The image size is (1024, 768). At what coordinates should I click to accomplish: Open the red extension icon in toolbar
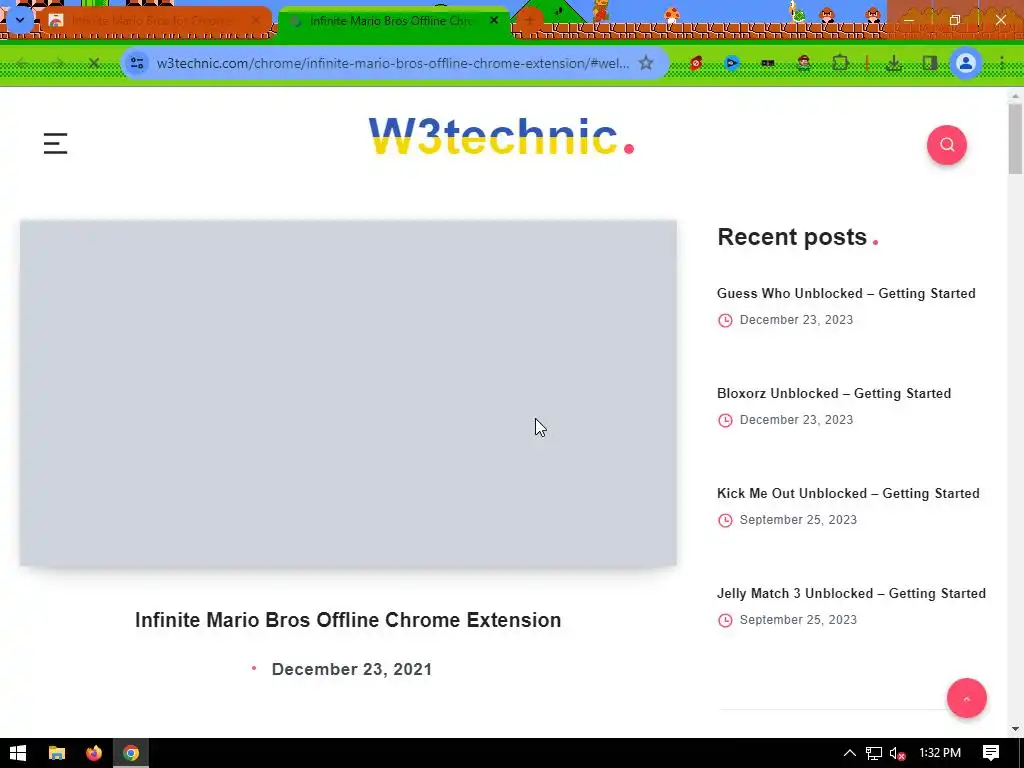(696, 63)
